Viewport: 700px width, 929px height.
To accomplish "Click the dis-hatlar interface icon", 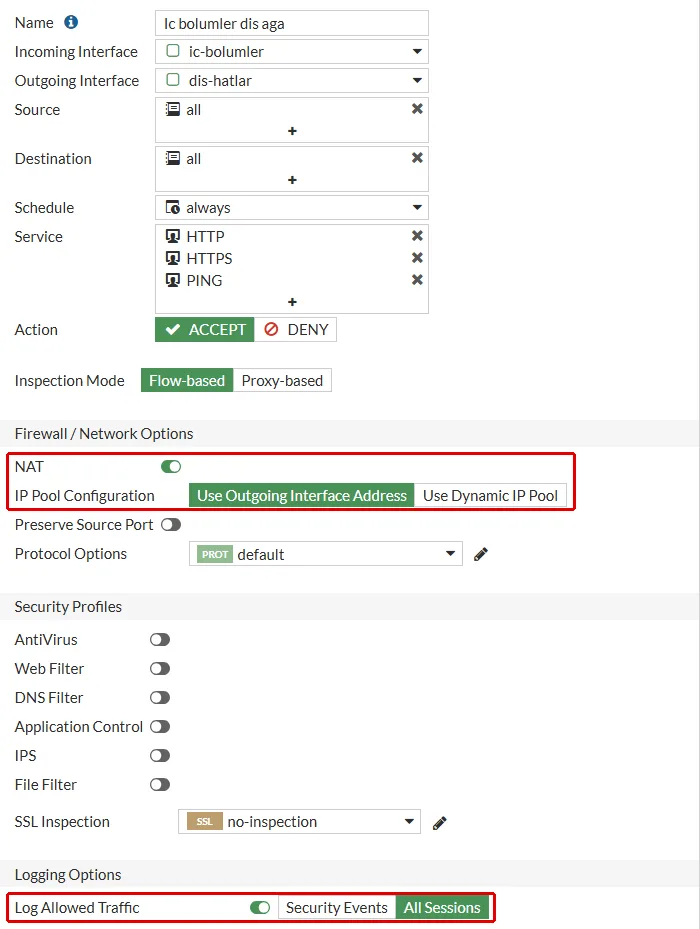I will tap(173, 80).
